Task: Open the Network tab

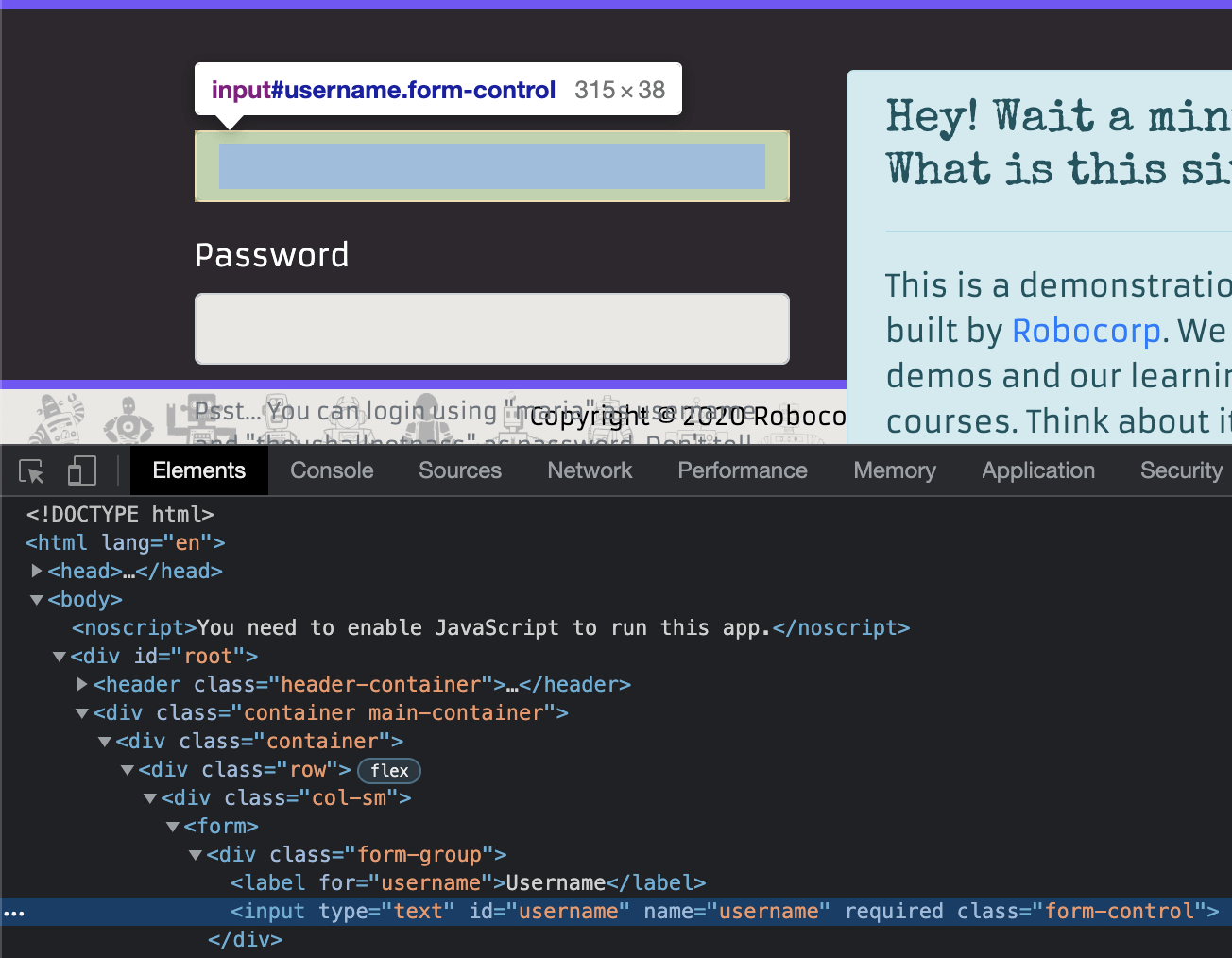Action: pyautogui.click(x=590, y=470)
